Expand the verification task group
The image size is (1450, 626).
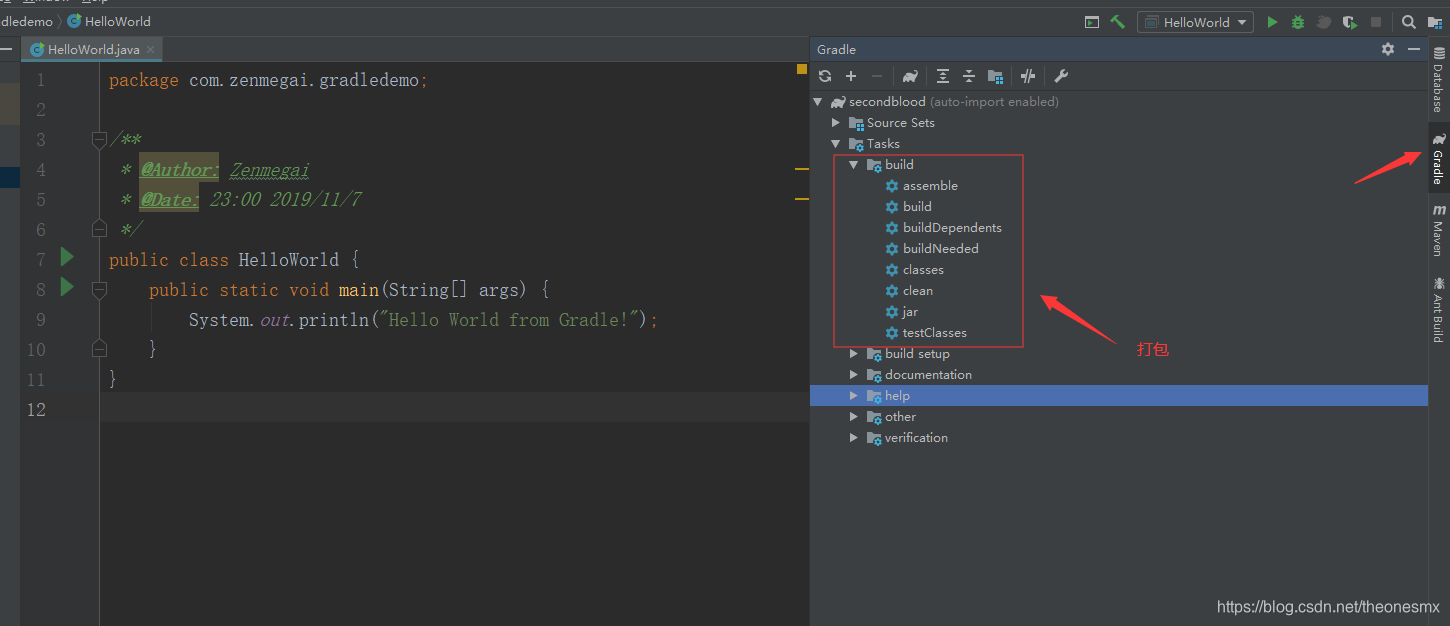[854, 438]
